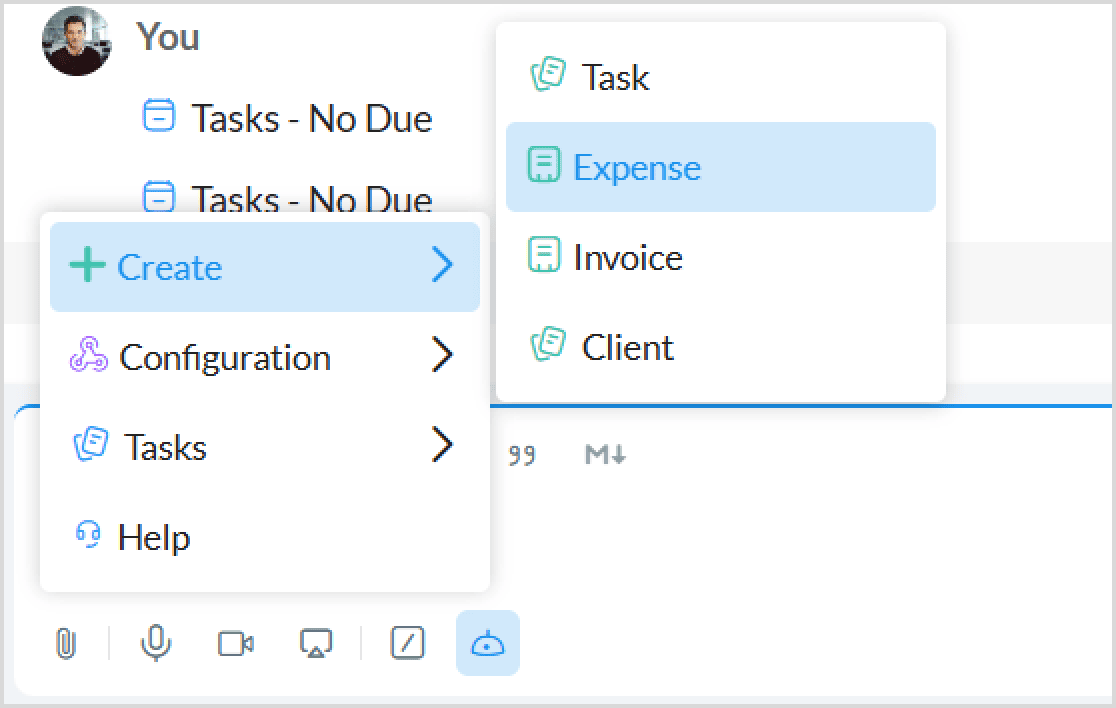Viewport: 1116px width, 708px height.
Task: Select Invoice from the submenu
Action: coord(627,257)
